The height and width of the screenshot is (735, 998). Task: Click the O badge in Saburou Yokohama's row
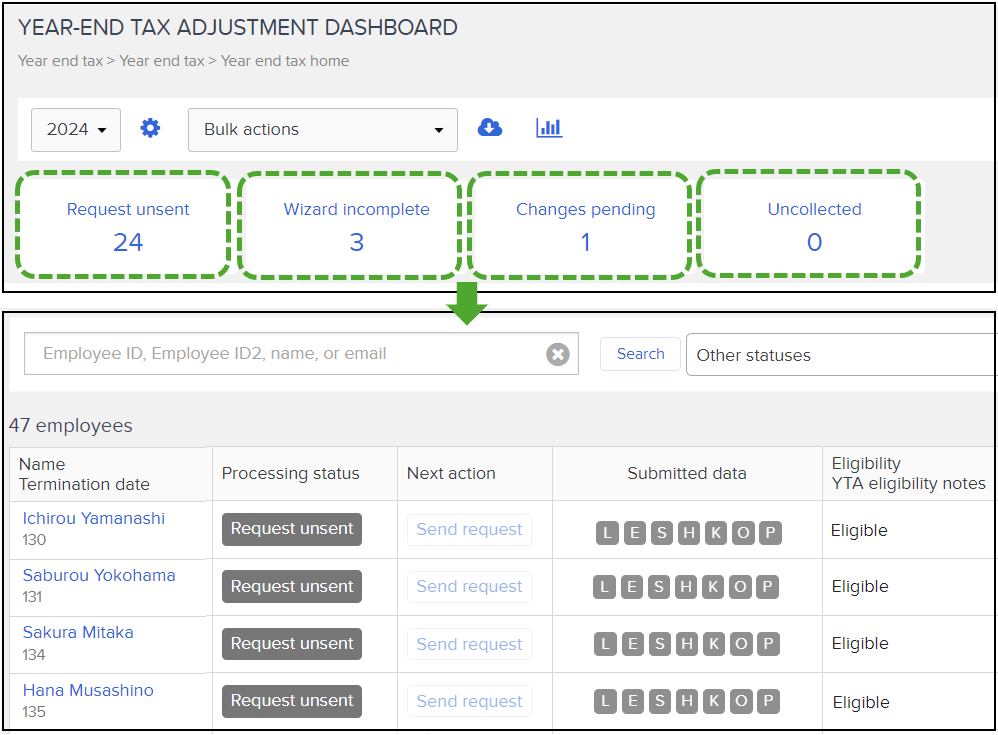[x=741, y=587]
